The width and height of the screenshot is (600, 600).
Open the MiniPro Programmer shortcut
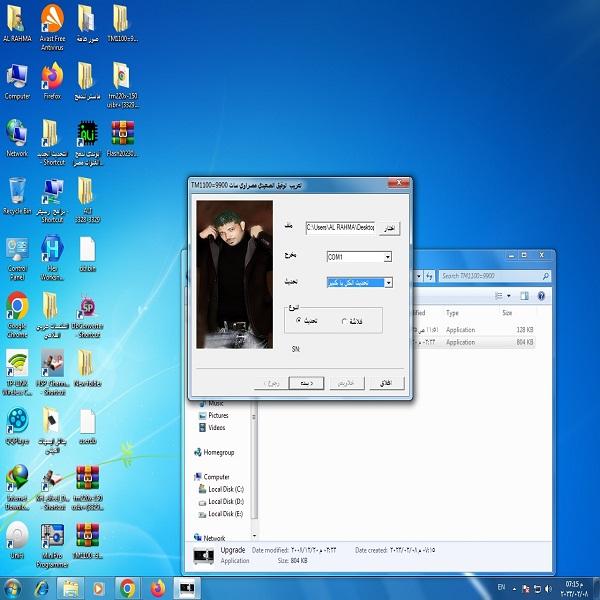52,545
